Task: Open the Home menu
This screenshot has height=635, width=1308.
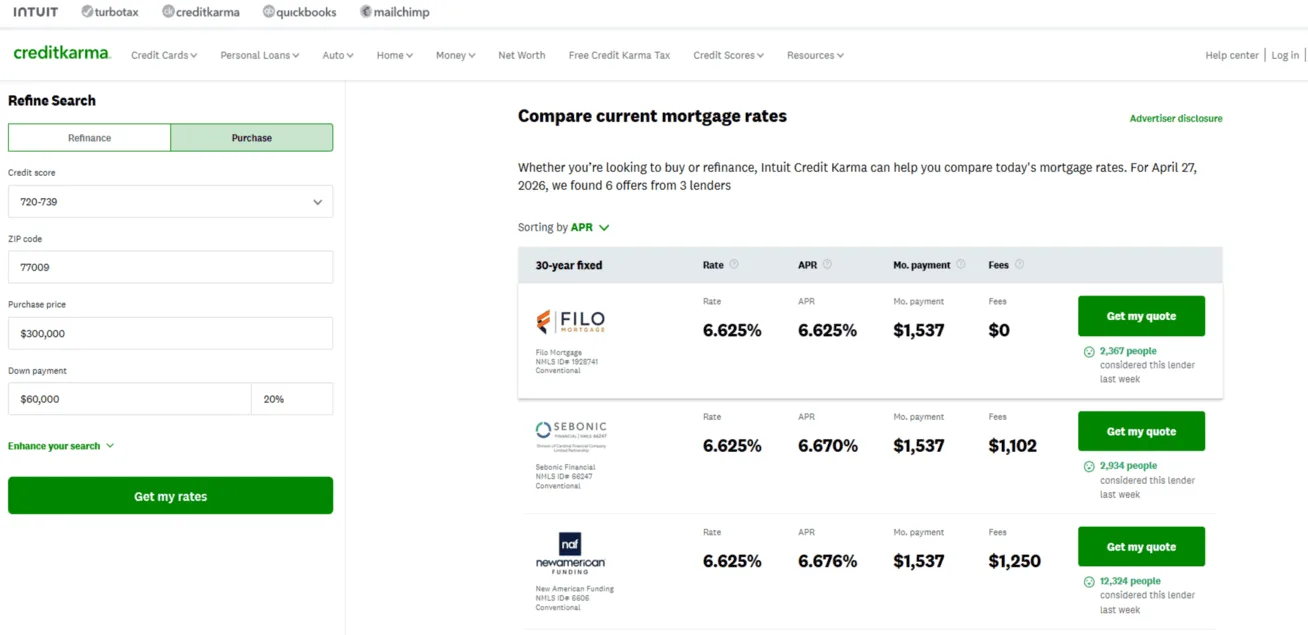Action: pos(395,56)
